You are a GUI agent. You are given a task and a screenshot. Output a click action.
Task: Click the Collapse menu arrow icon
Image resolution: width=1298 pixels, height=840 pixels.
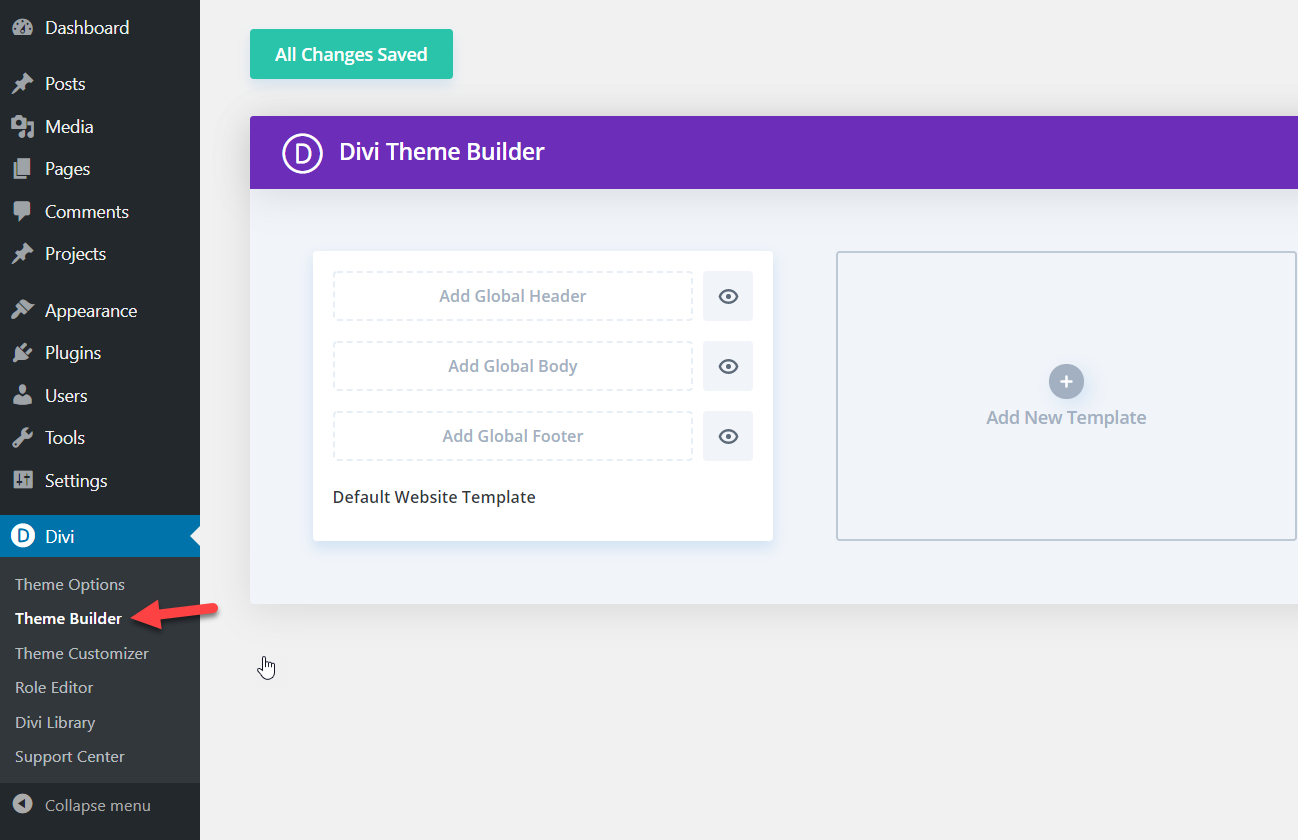pyautogui.click(x=23, y=805)
